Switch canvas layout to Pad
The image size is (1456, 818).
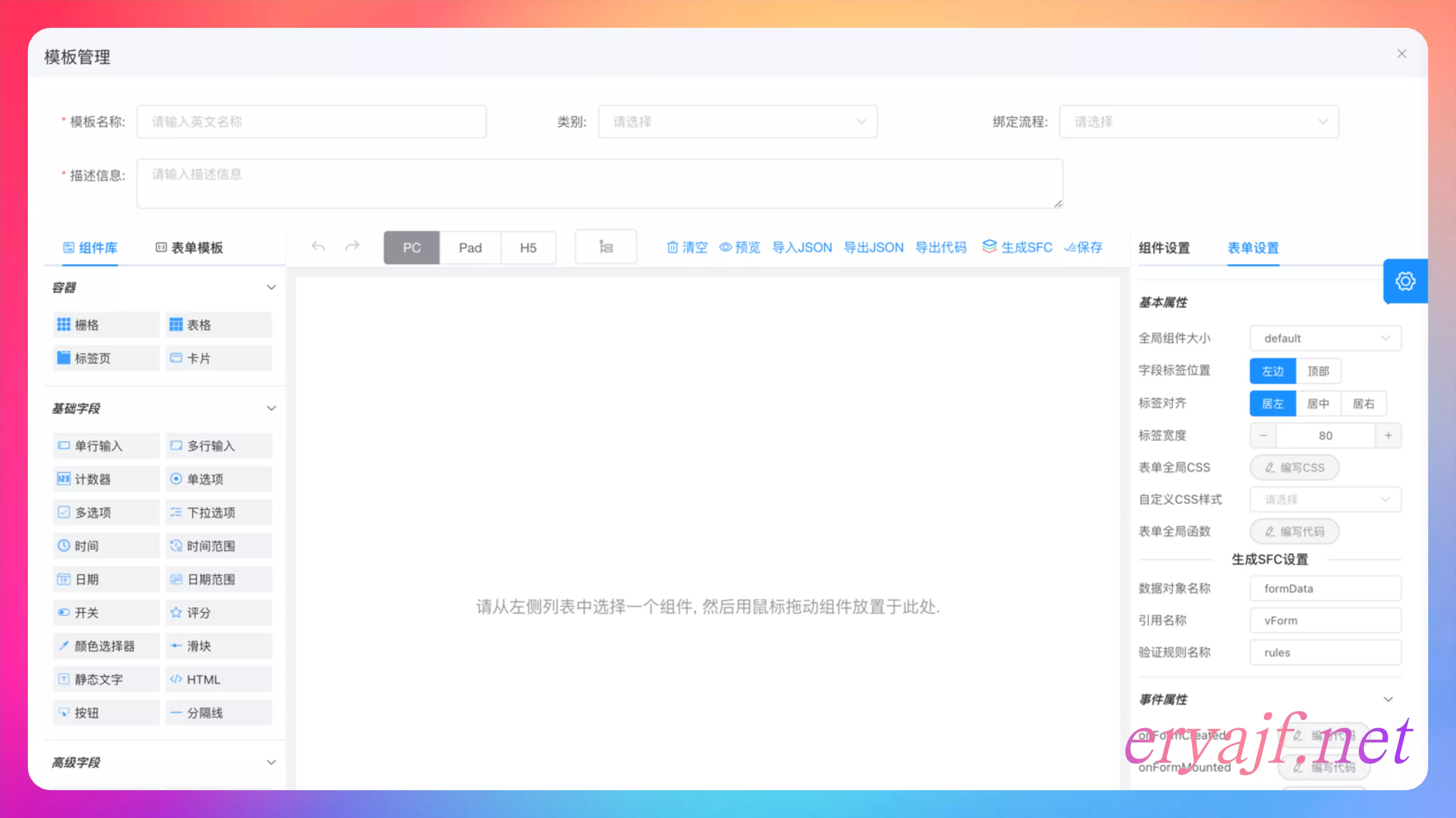pyautogui.click(x=470, y=248)
